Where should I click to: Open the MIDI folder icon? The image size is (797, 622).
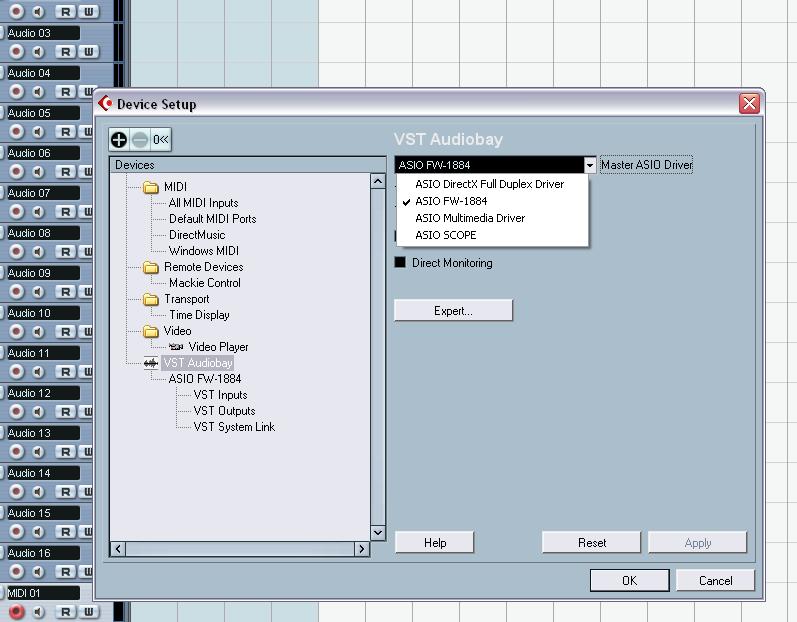[x=150, y=188]
